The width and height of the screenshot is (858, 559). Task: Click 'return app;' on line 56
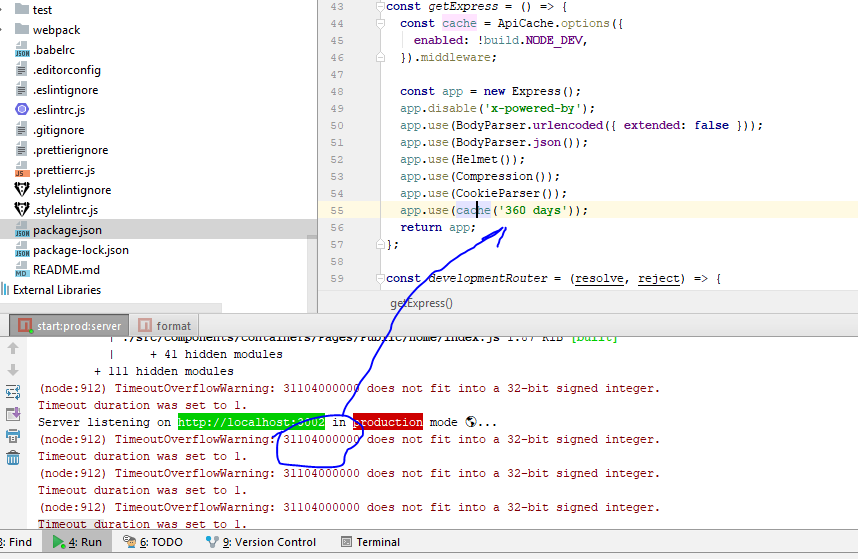coord(438,228)
